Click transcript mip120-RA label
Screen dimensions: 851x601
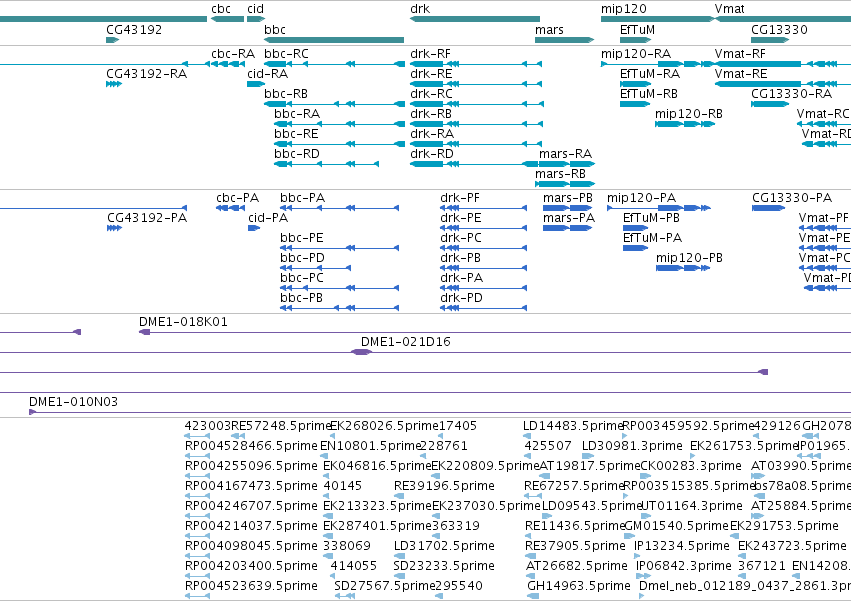[x=636, y=54]
